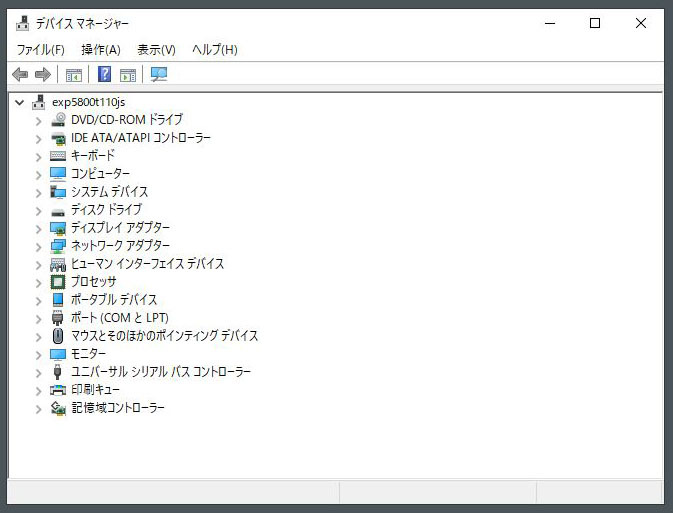Click the 印刷キュー printer icon
This screenshot has height=513, width=673.
click(x=58, y=390)
